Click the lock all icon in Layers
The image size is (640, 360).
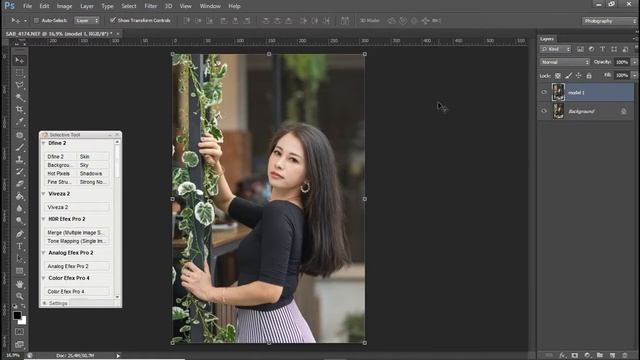pos(589,76)
